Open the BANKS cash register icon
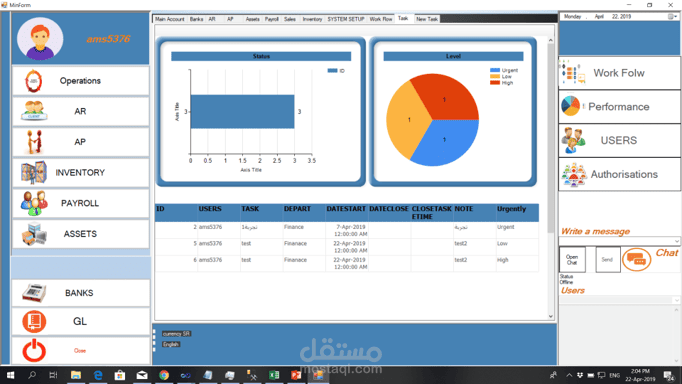The image size is (682, 384). (x=34, y=293)
